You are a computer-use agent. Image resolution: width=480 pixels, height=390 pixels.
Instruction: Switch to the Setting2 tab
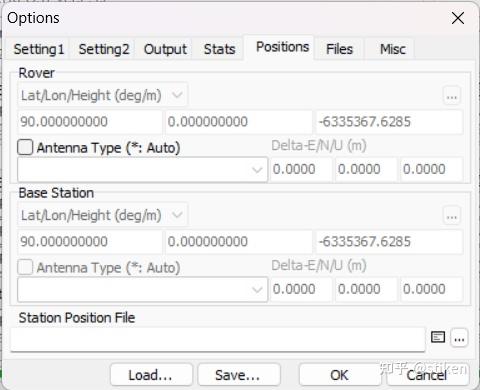click(104, 49)
